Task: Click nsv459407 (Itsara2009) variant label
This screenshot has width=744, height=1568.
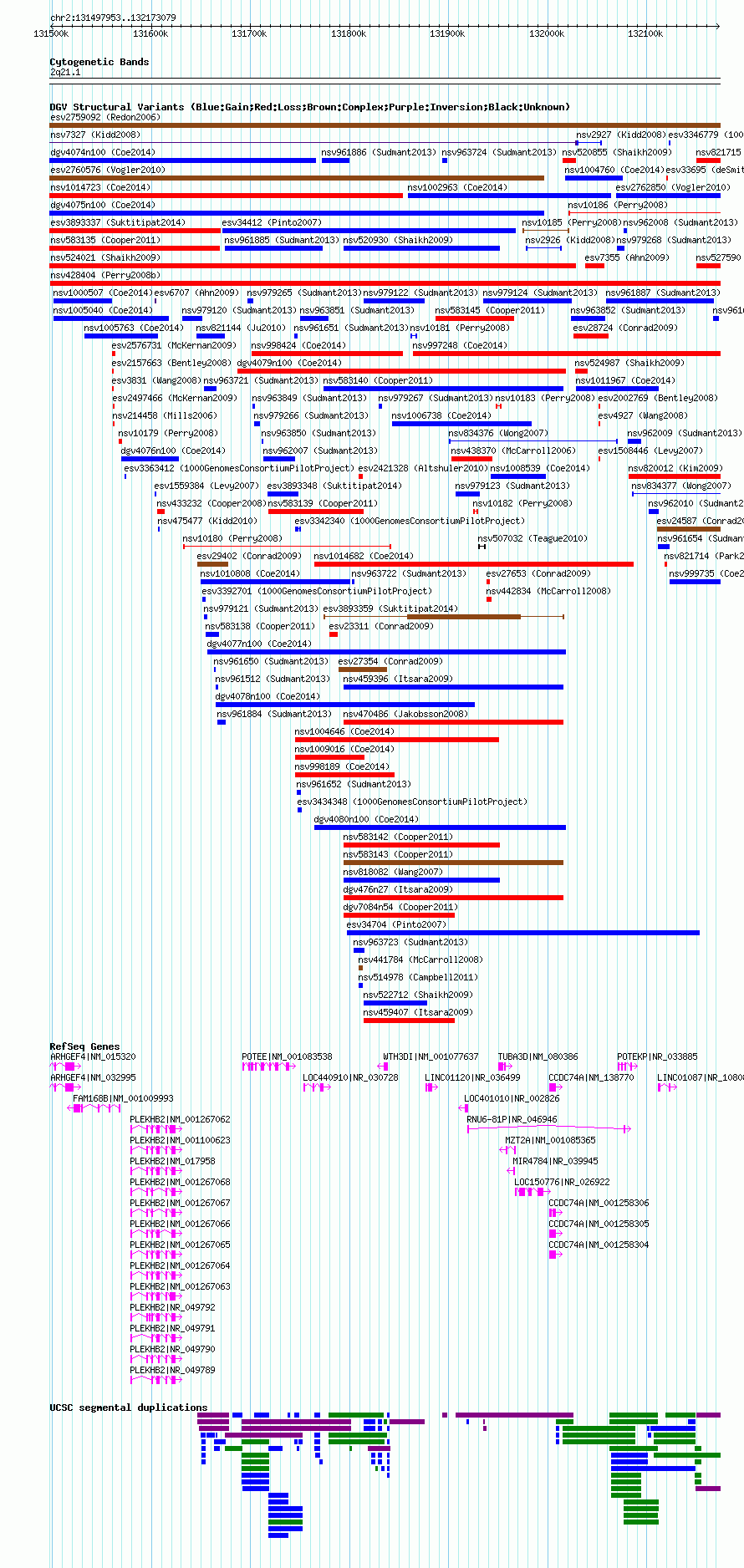Action: tap(418, 1012)
